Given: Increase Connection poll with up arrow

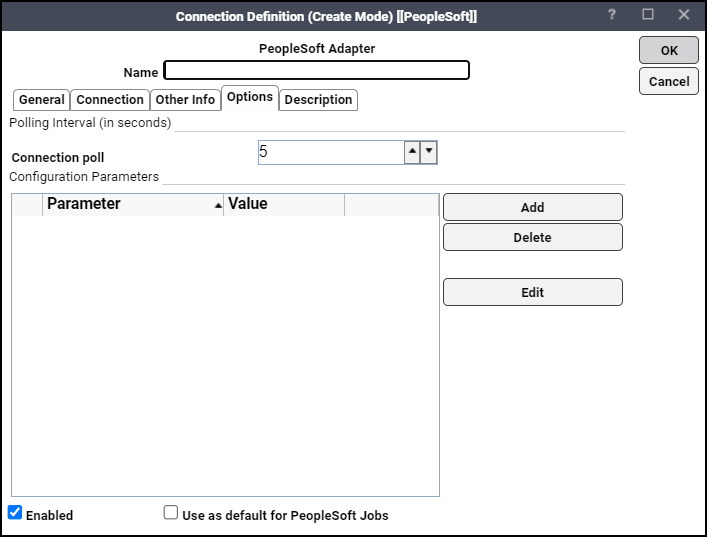Looking at the screenshot, I should tap(412, 152).
